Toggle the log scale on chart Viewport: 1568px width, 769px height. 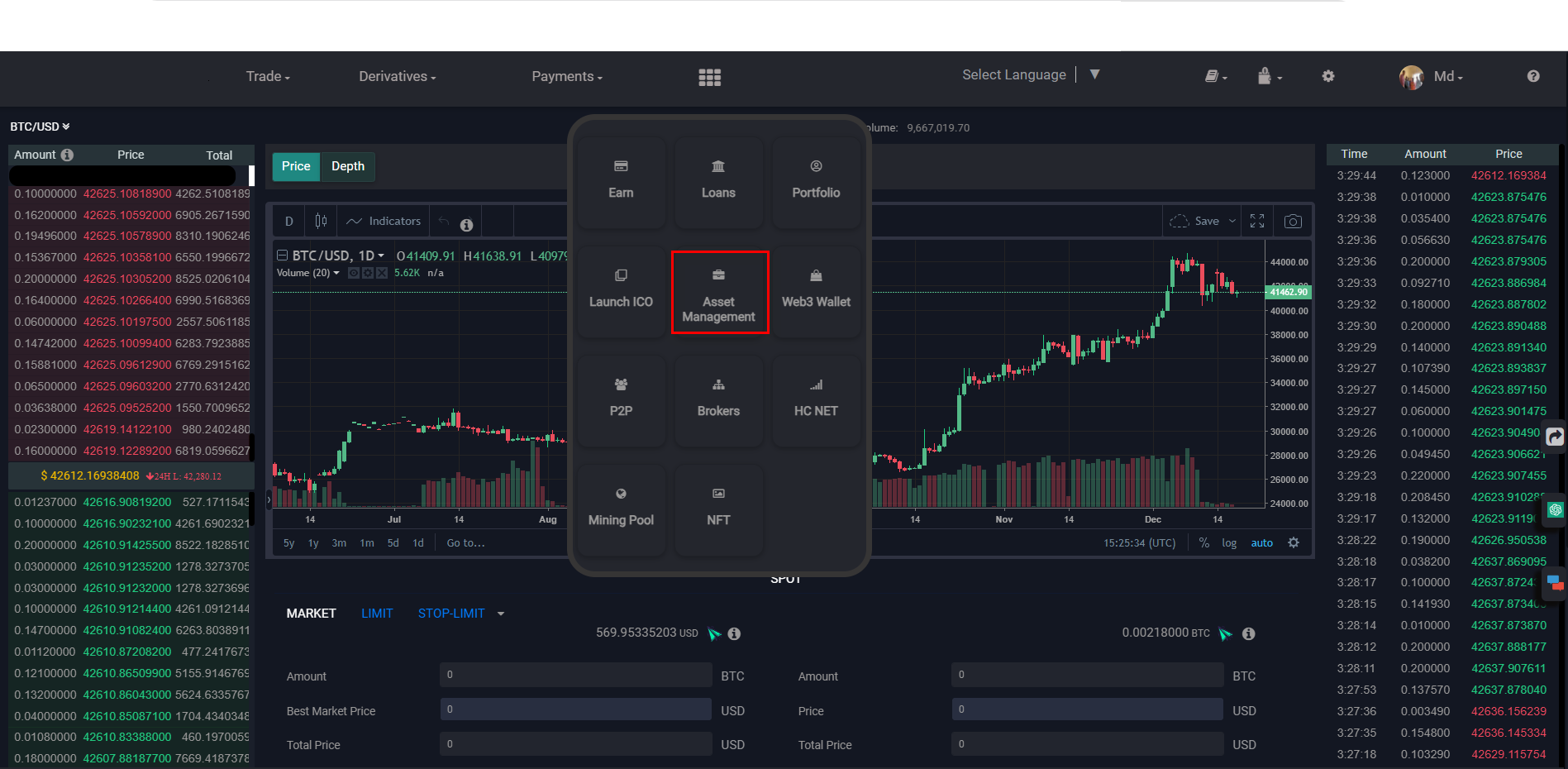coord(1229,543)
